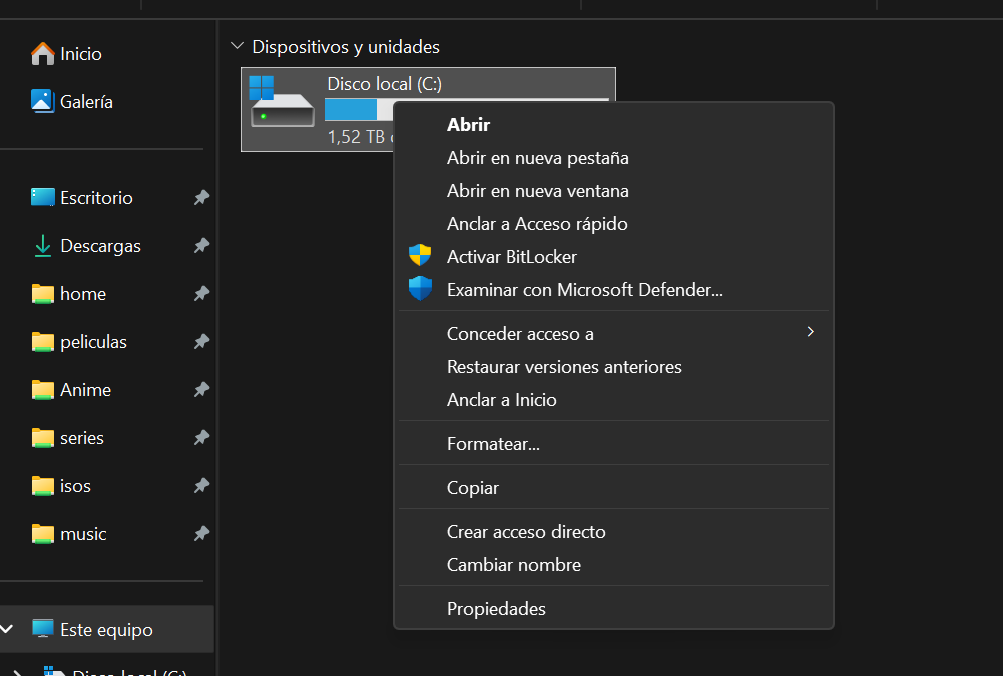
Task: Choose Examinar con Microsoft Defender
Action: [614, 290]
